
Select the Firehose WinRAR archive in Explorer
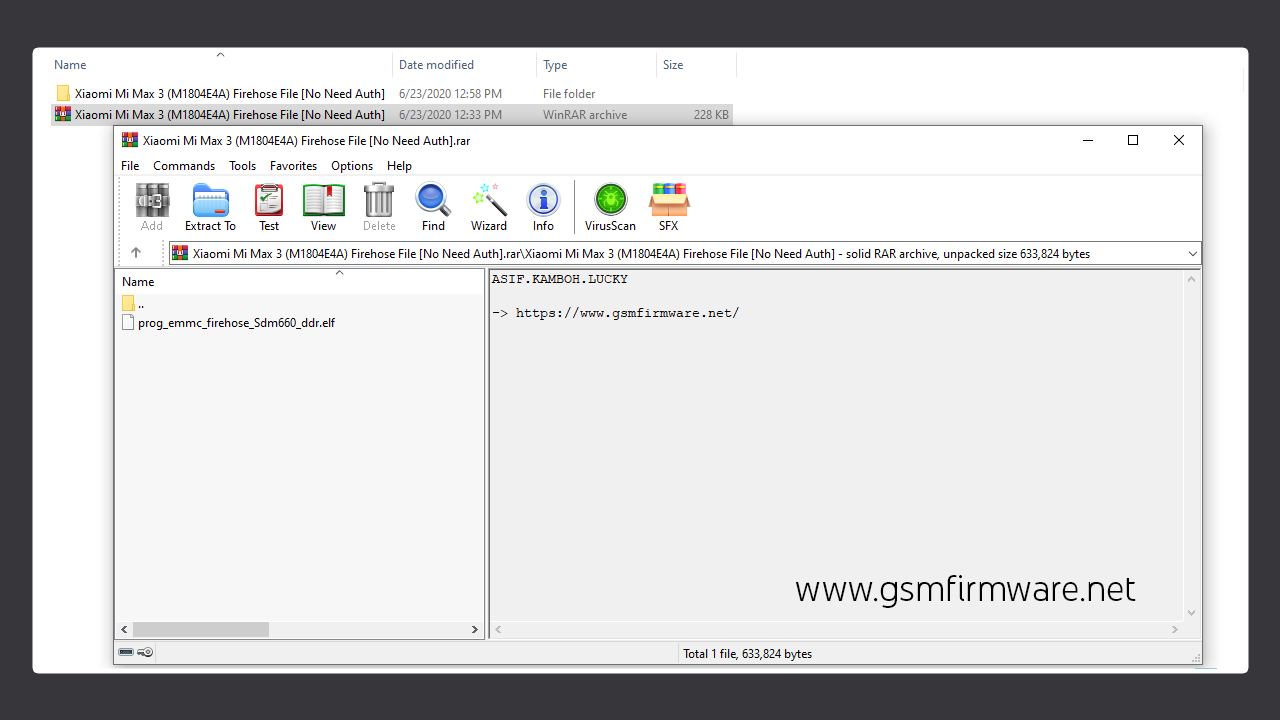pyautogui.click(x=220, y=115)
